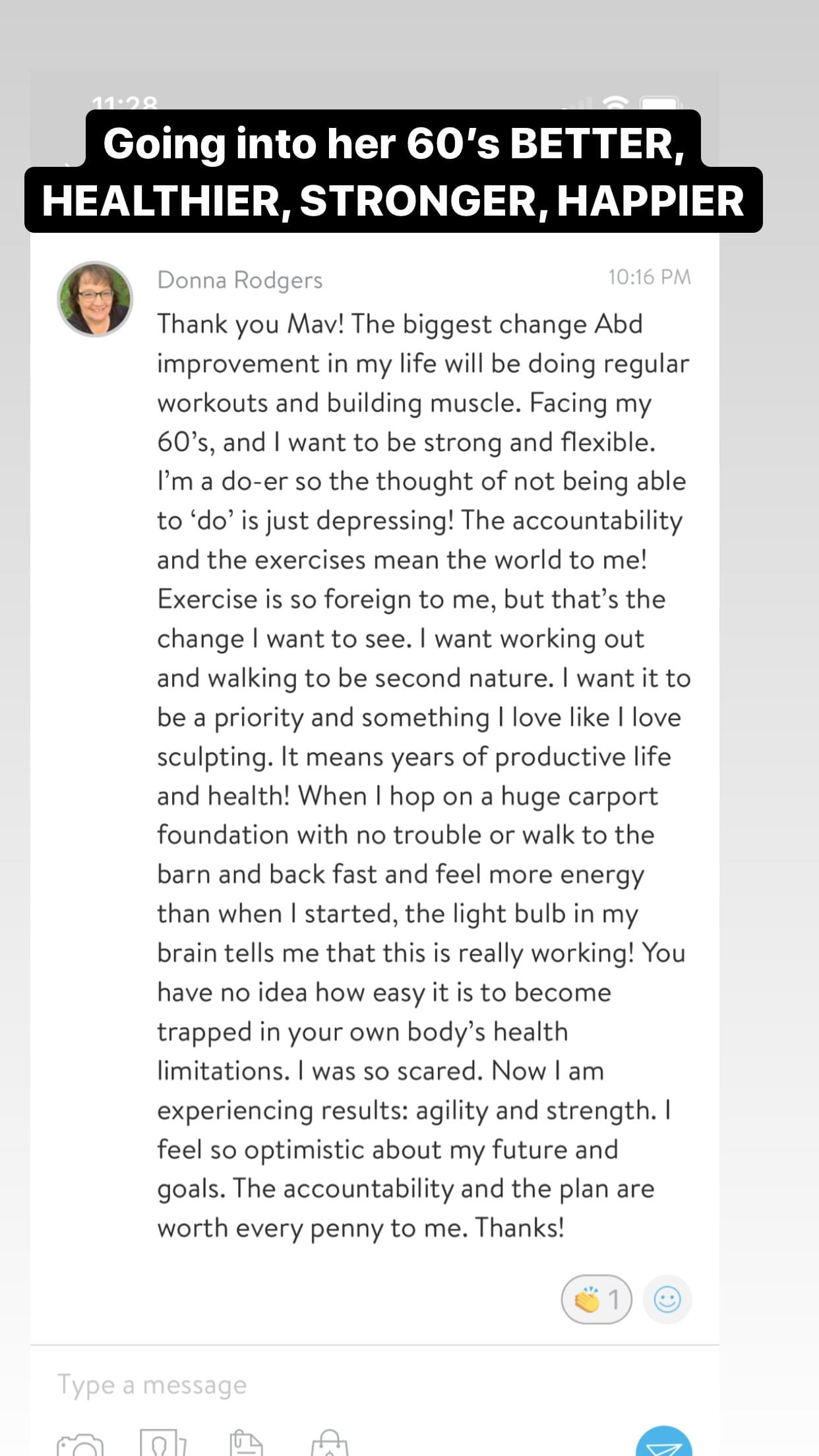This screenshot has width=819, height=1456.
Task: Tap the 10:16 PM message timestamp
Action: point(649,277)
